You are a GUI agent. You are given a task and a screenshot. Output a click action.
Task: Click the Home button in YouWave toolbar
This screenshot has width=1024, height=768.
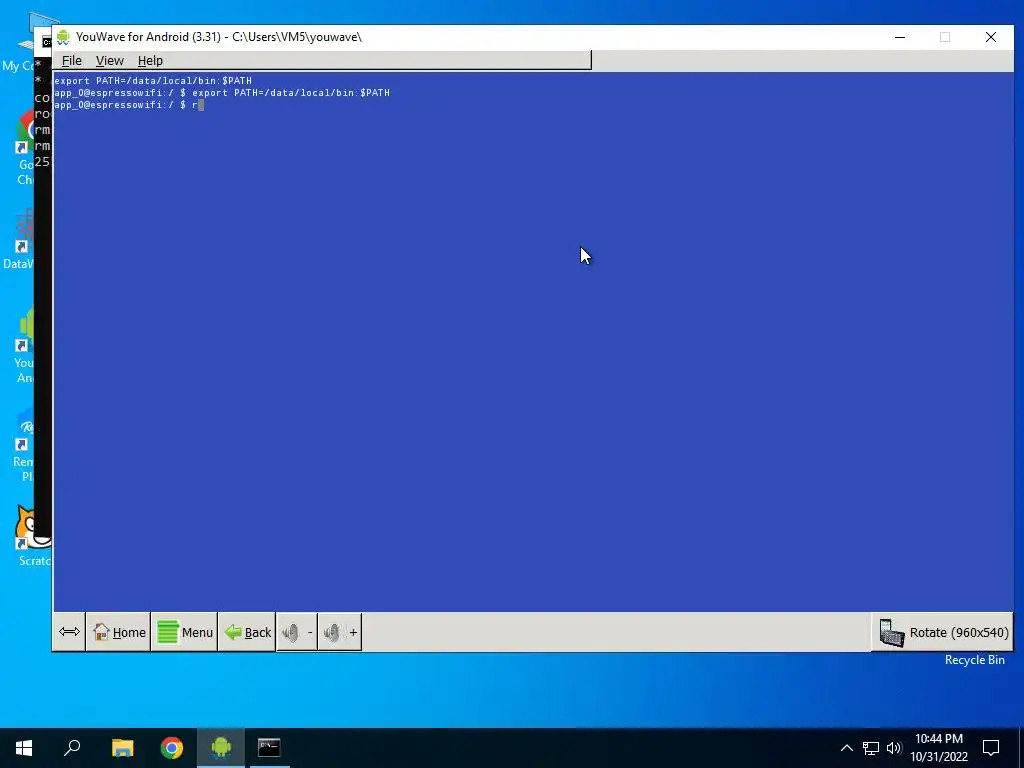point(119,632)
